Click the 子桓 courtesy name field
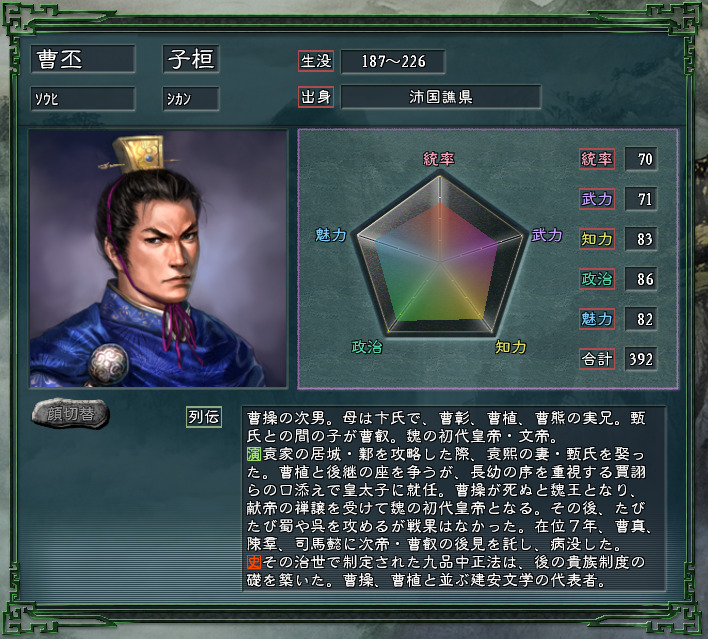 tap(191, 59)
